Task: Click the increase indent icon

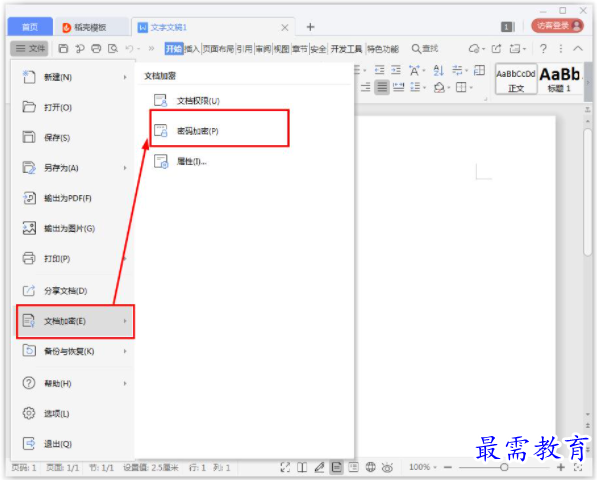Action: (396, 70)
